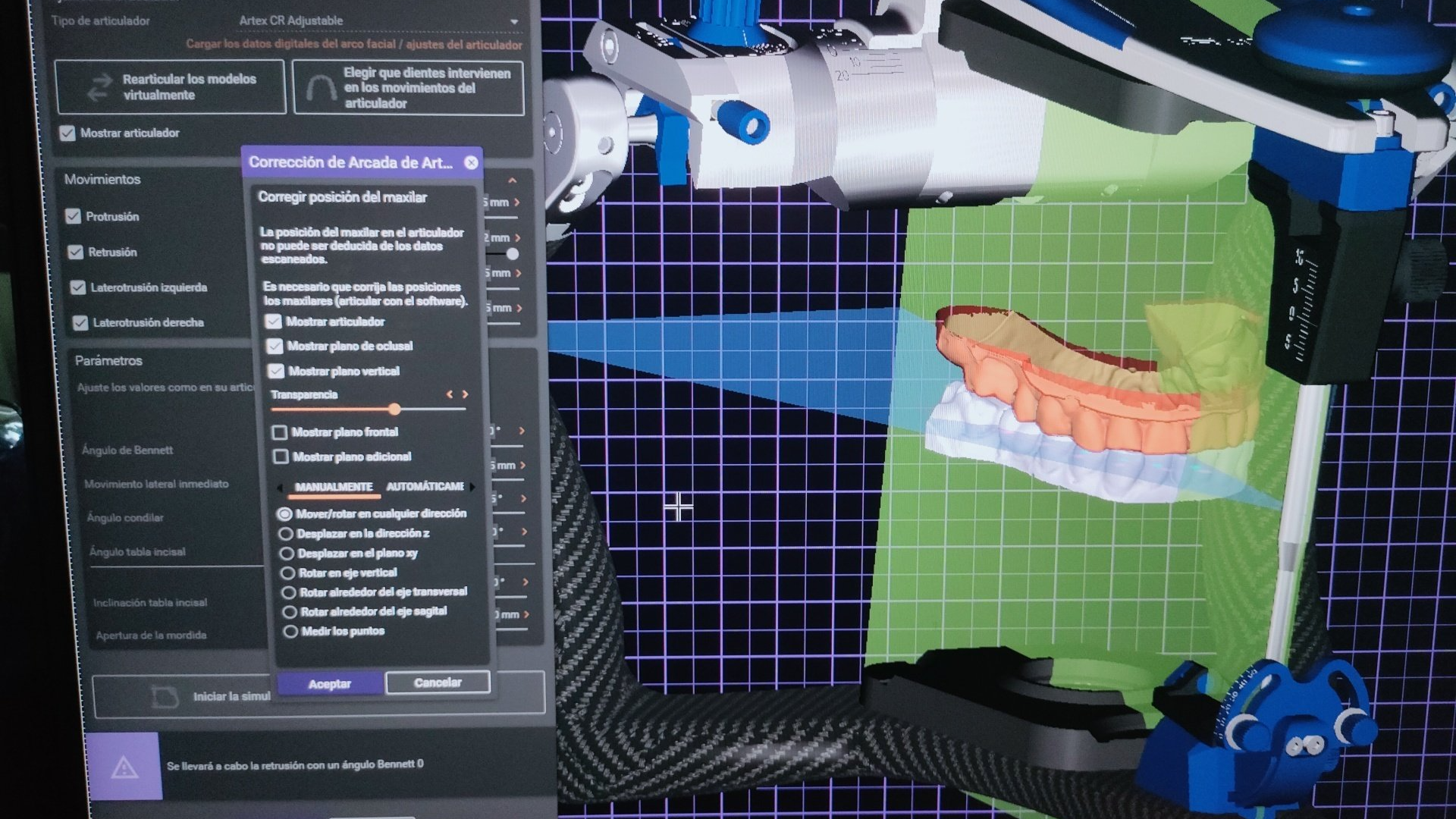Click the warning triangle icon
The image size is (1456, 819).
coord(124,767)
